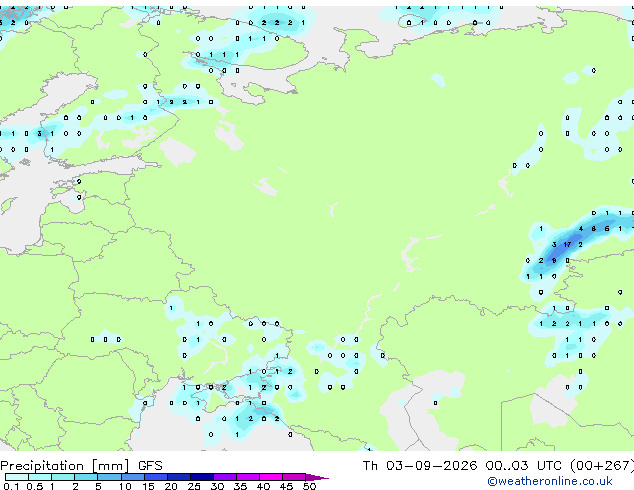Click the legend label '25'
This screenshot has width=634, height=490.
194,486
